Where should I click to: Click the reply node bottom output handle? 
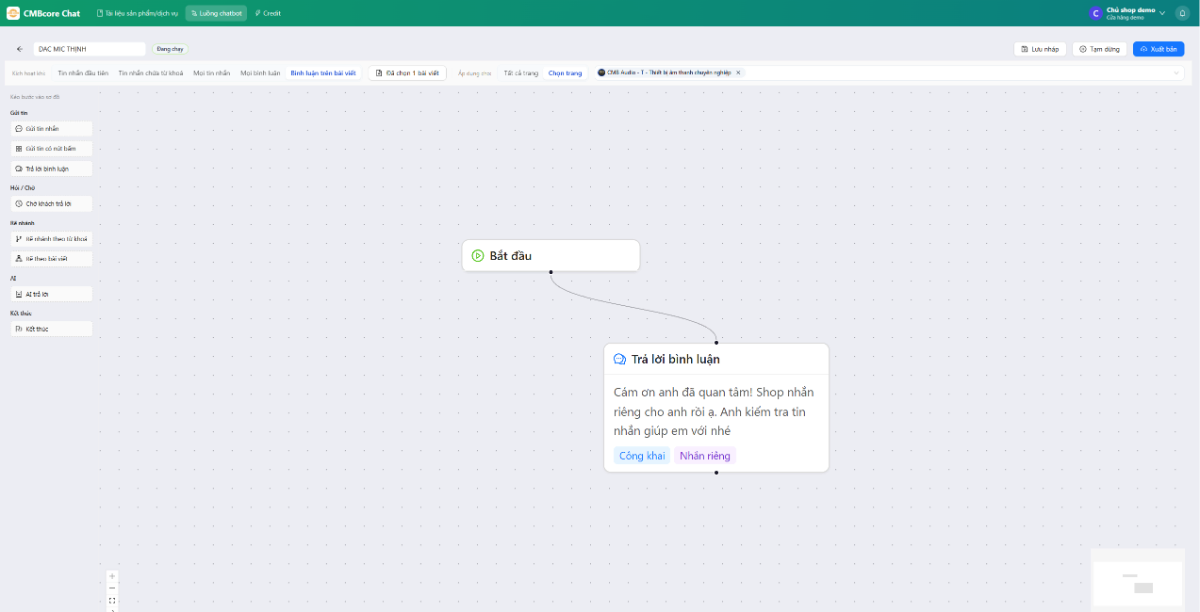[x=716, y=472]
